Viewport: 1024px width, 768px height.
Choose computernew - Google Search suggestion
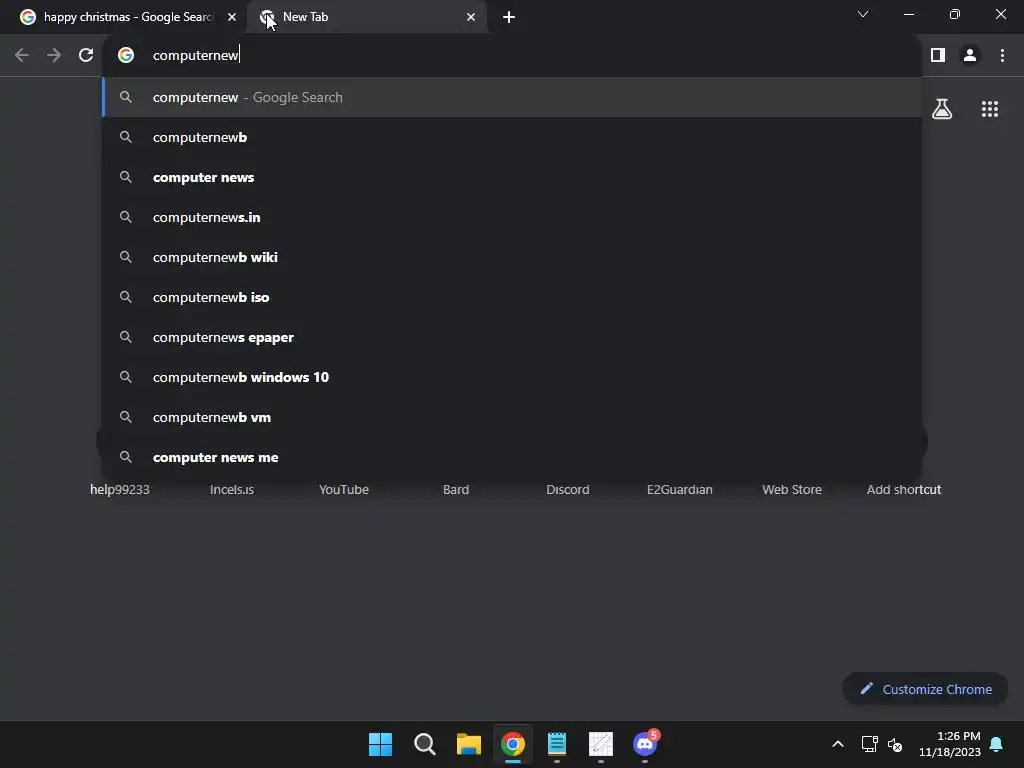[512, 97]
